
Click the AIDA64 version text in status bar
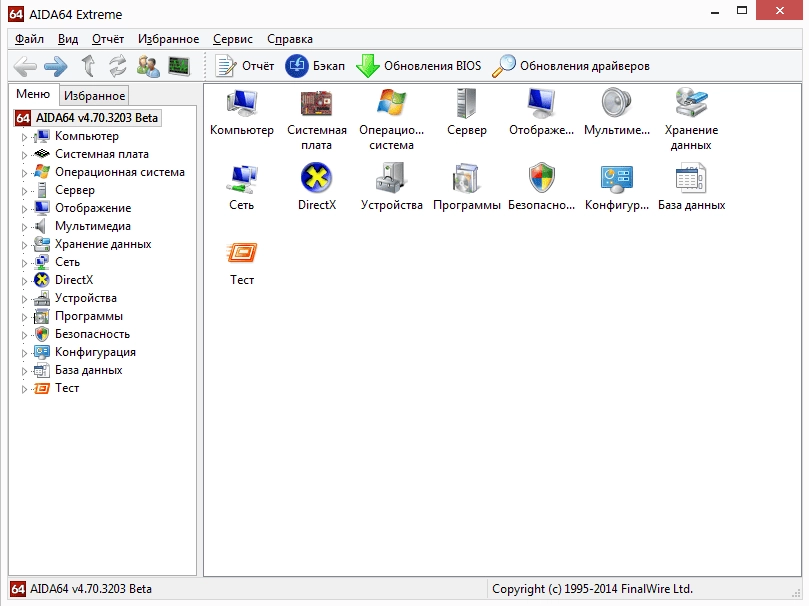pos(91,589)
